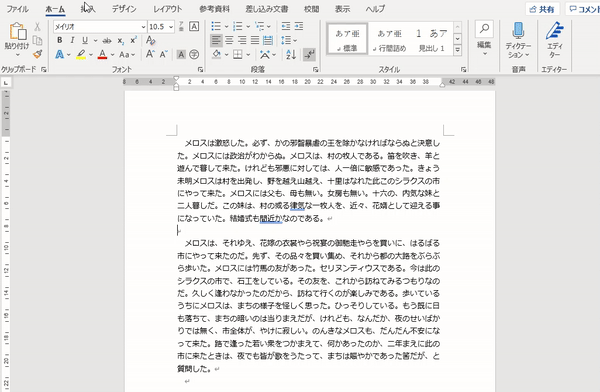Apply 行間詰め style
600x392 pixels.
click(x=389, y=39)
